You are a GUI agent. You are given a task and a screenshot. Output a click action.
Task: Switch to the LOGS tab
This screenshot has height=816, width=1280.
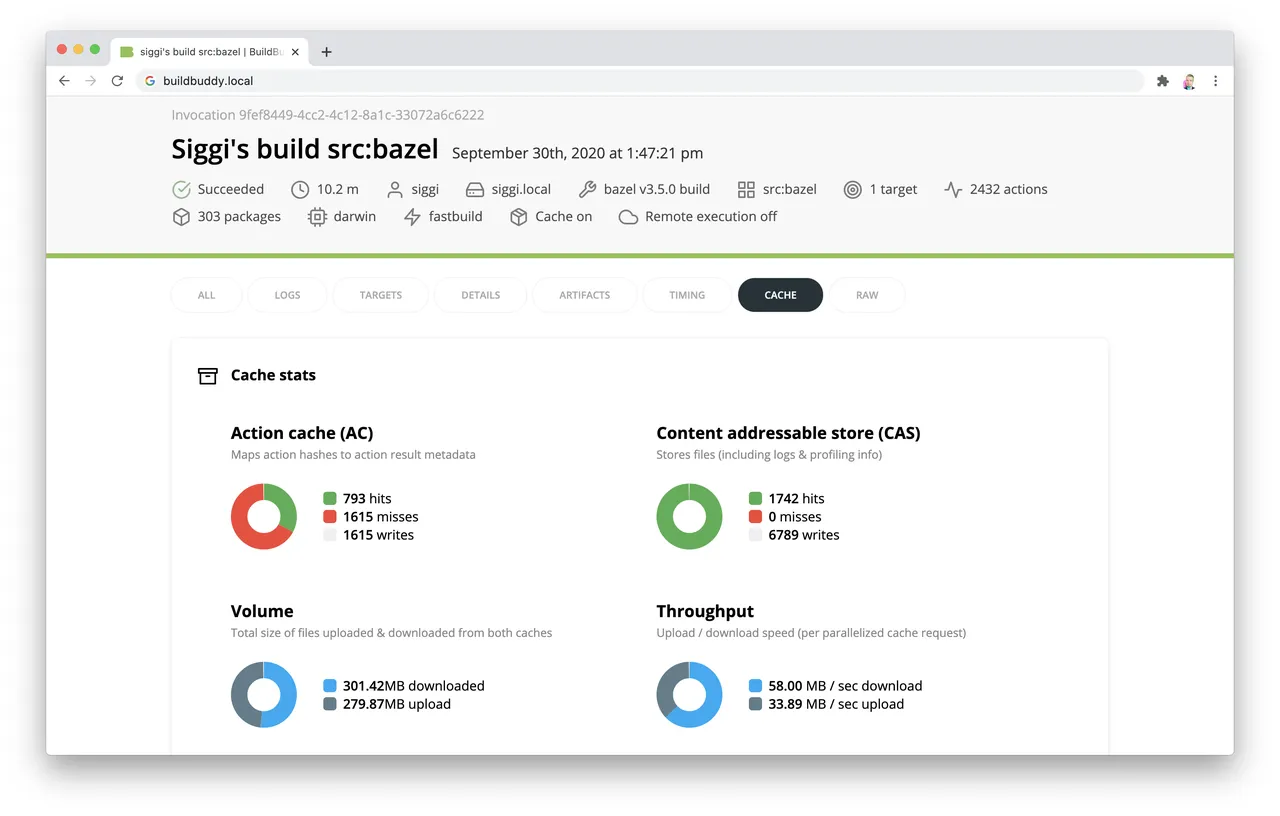(287, 295)
